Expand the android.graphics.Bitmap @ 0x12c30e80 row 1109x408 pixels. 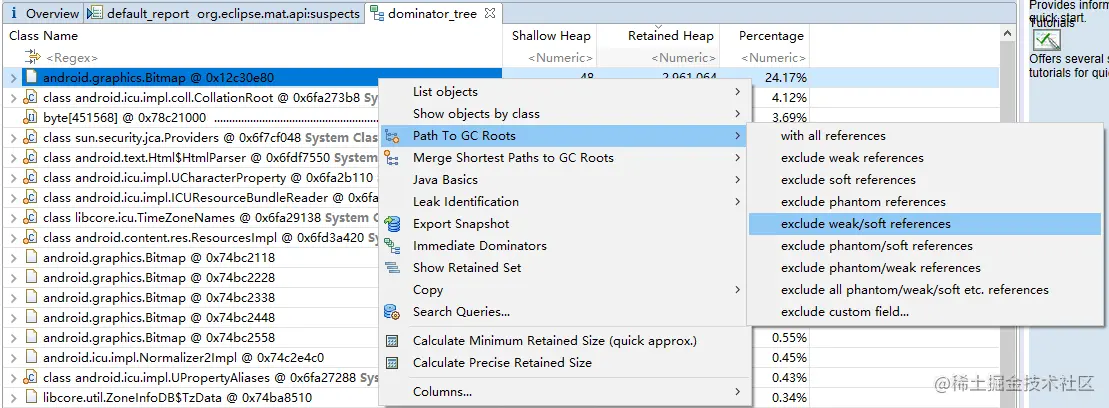click(x=13, y=77)
